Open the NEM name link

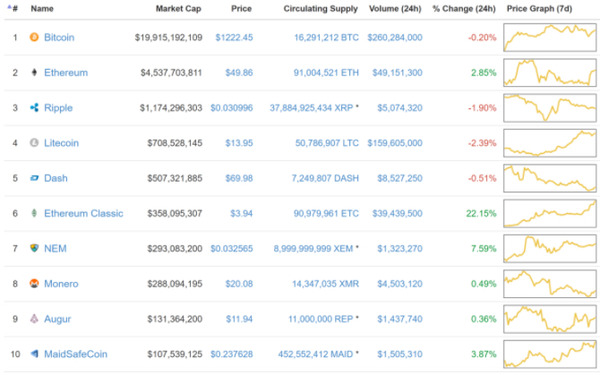coord(55,248)
